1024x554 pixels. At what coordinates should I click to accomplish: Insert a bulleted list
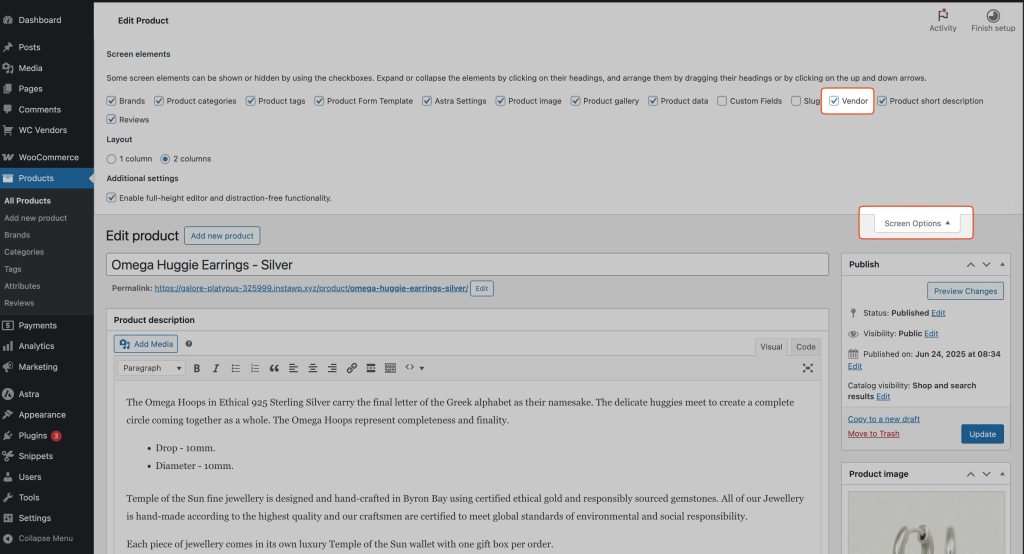coord(235,368)
